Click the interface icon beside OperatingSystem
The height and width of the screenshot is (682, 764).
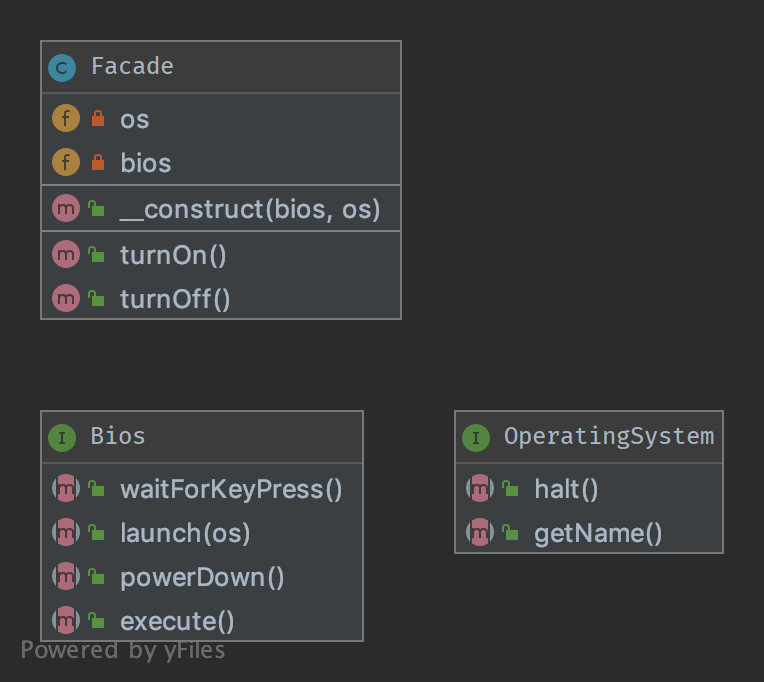click(x=476, y=437)
